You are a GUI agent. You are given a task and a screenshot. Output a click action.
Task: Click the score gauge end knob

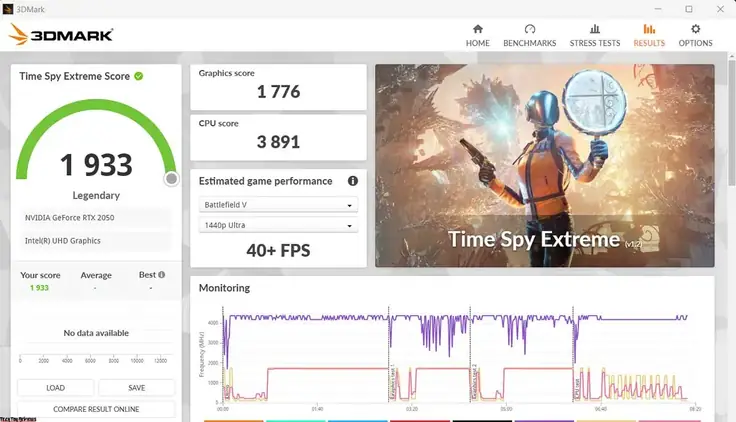tap(171, 178)
